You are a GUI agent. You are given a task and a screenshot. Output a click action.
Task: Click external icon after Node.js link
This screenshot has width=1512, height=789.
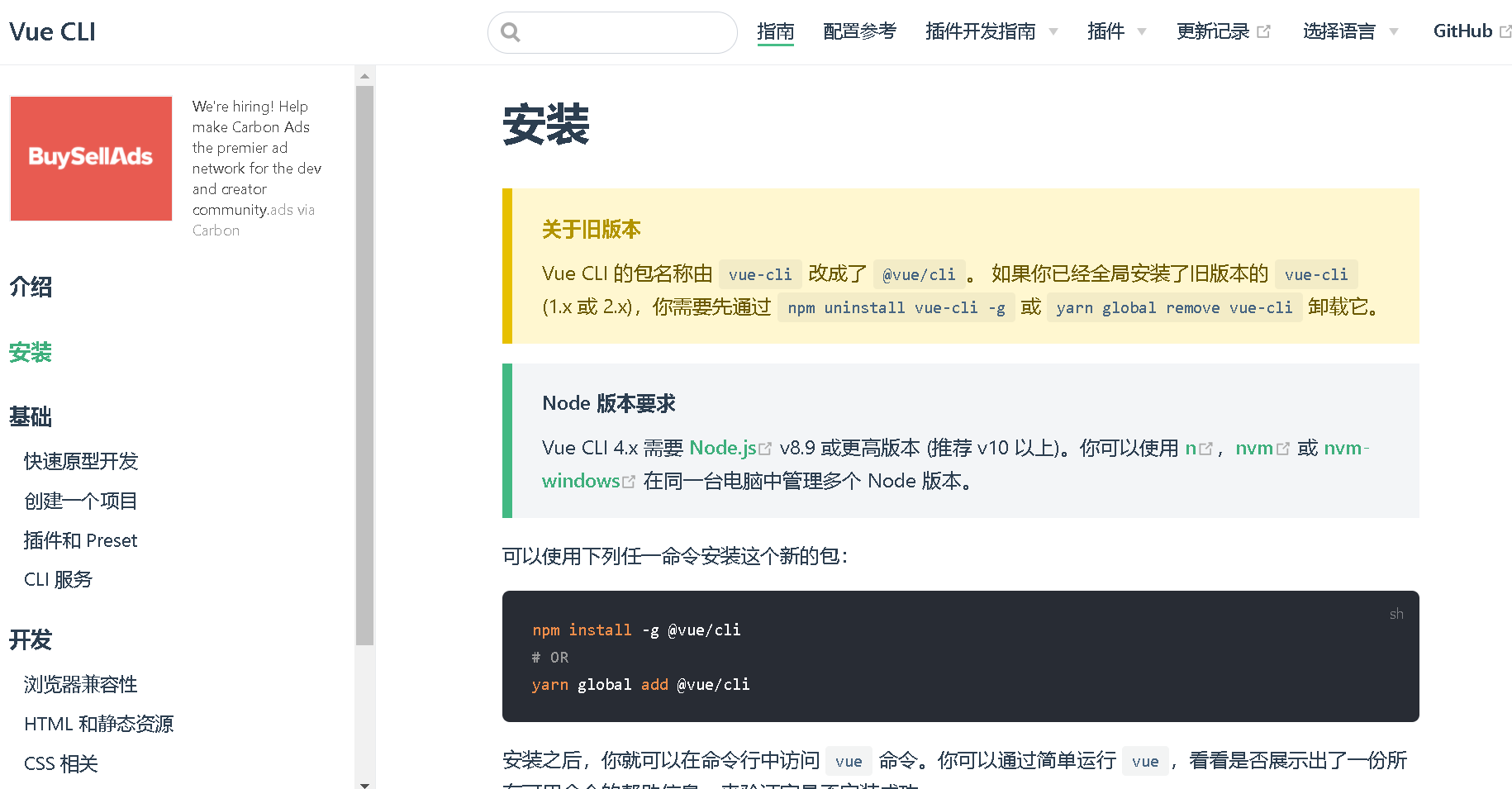click(765, 449)
